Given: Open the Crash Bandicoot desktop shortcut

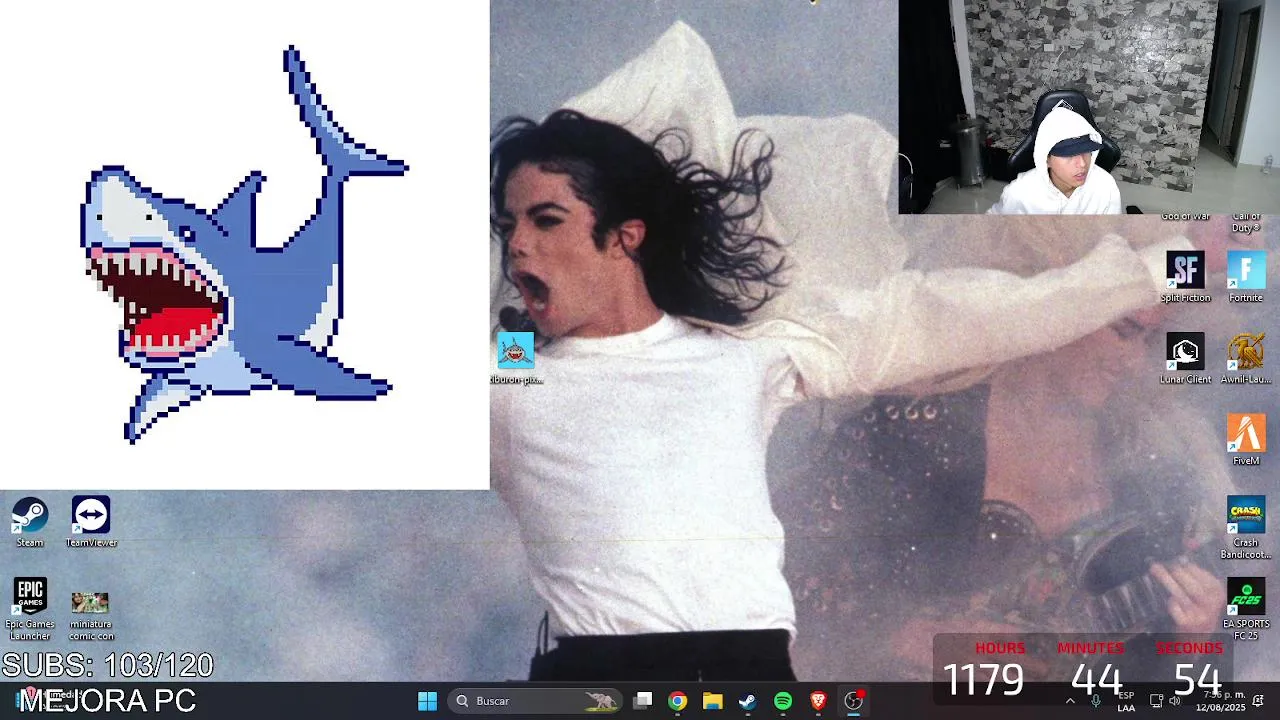Looking at the screenshot, I should tap(1246, 528).
